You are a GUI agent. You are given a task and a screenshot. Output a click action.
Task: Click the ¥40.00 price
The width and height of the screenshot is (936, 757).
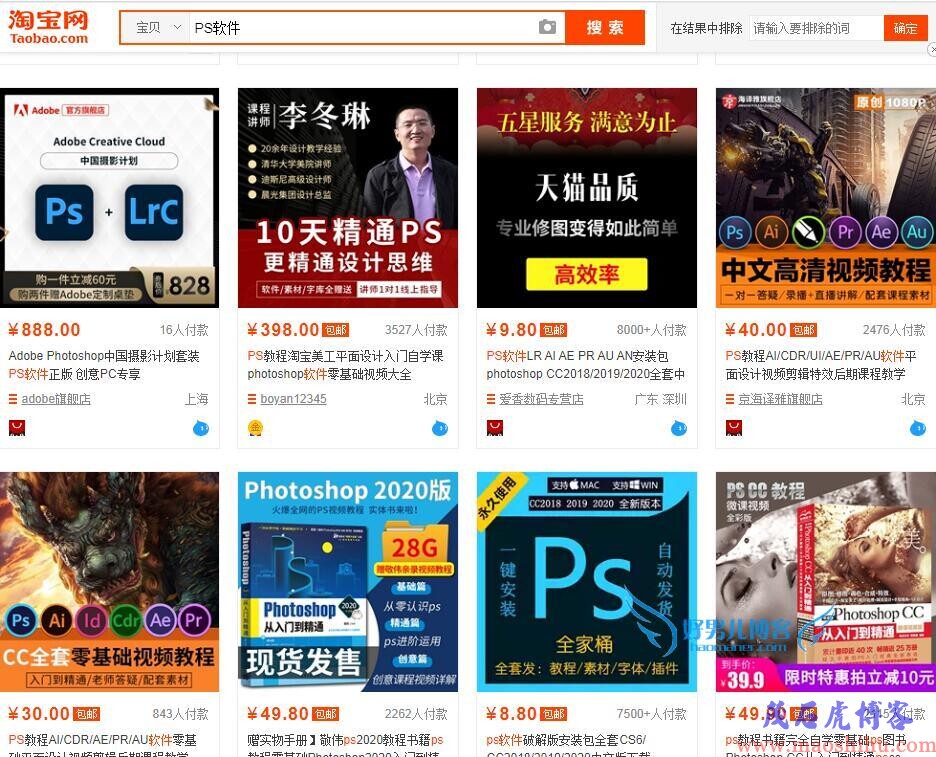(755, 330)
